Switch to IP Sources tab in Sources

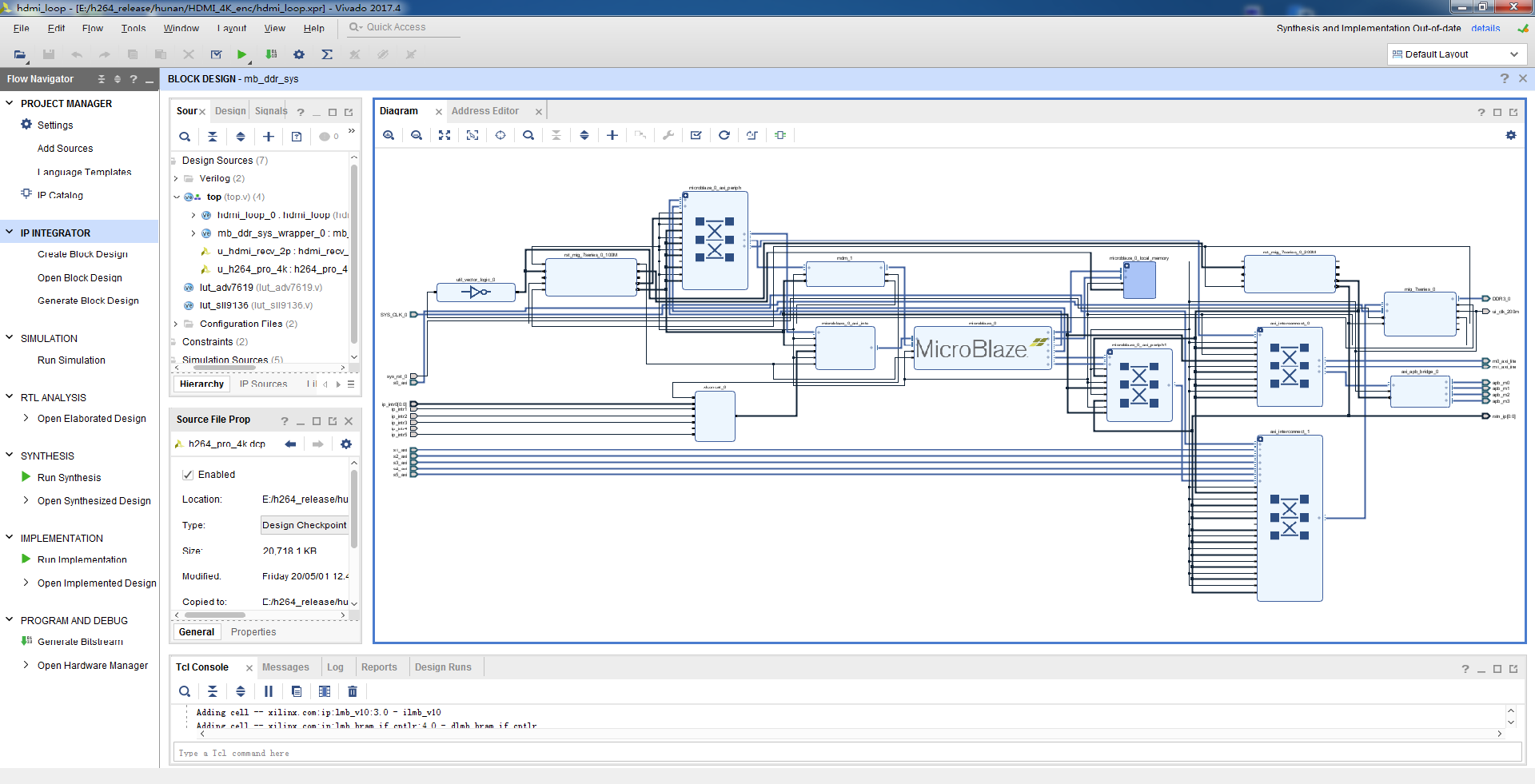pyautogui.click(x=263, y=384)
